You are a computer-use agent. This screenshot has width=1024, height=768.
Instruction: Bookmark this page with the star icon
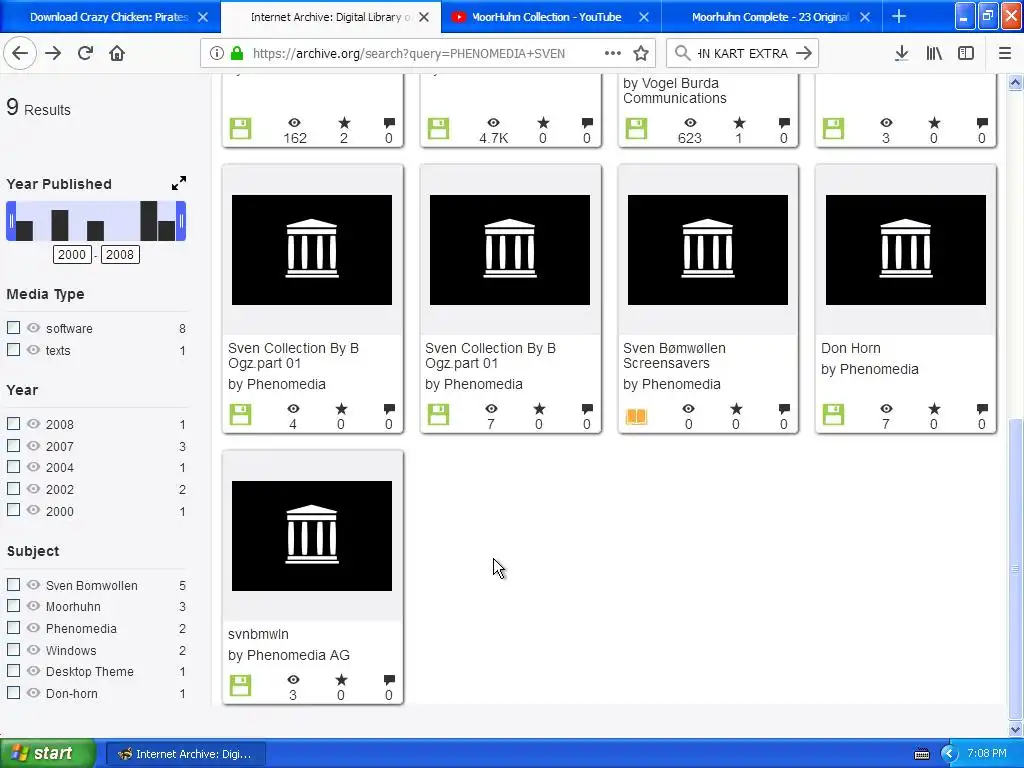641,53
